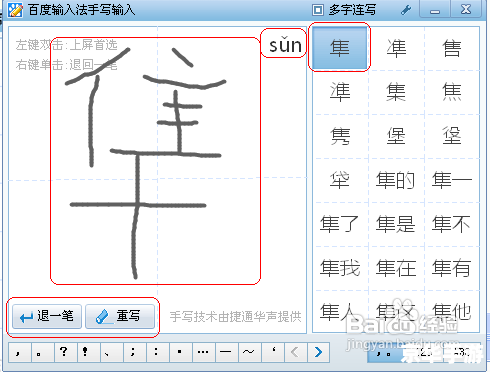Insert the question mark ？
The width and height of the screenshot is (490, 372).
66,352
